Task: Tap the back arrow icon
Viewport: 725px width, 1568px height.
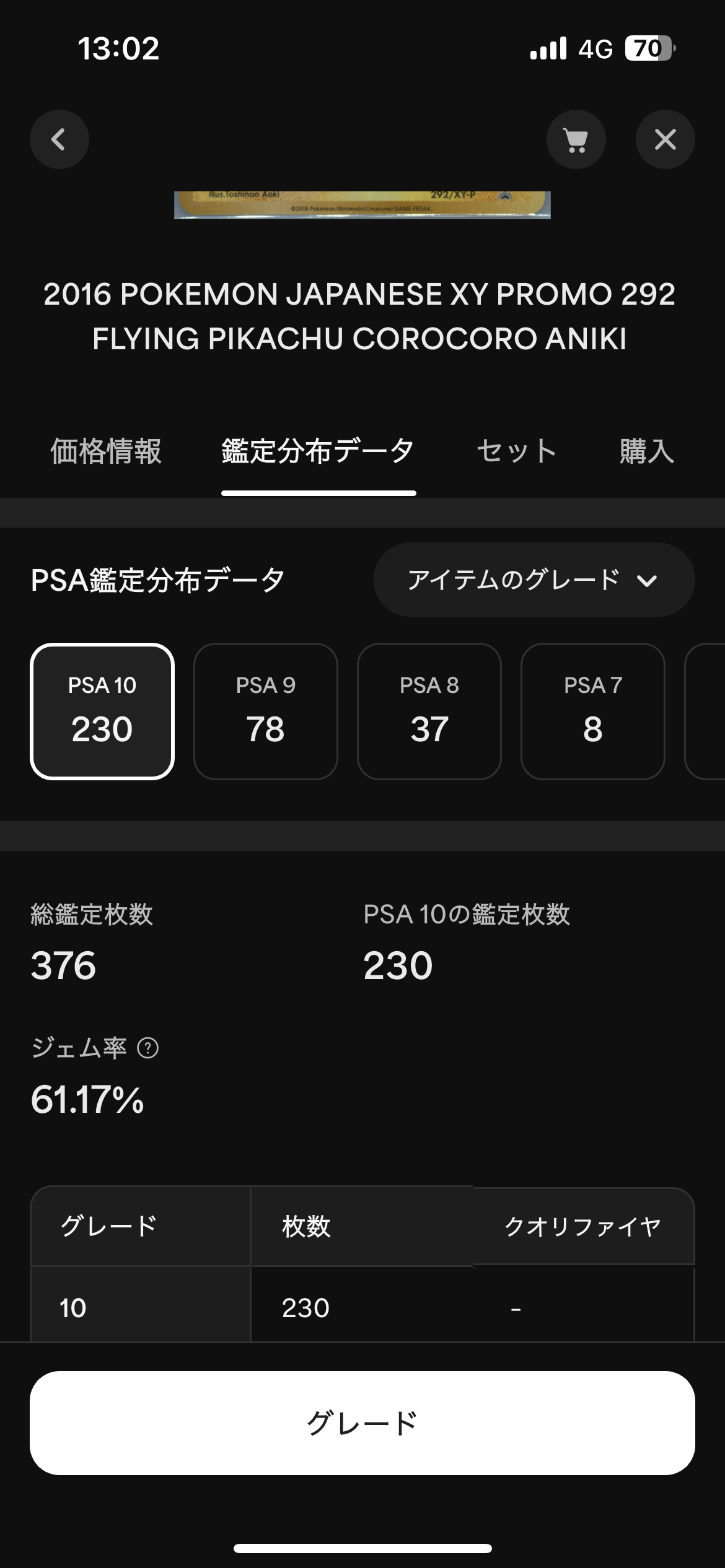Action: pyautogui.click(x=59, y=139)
